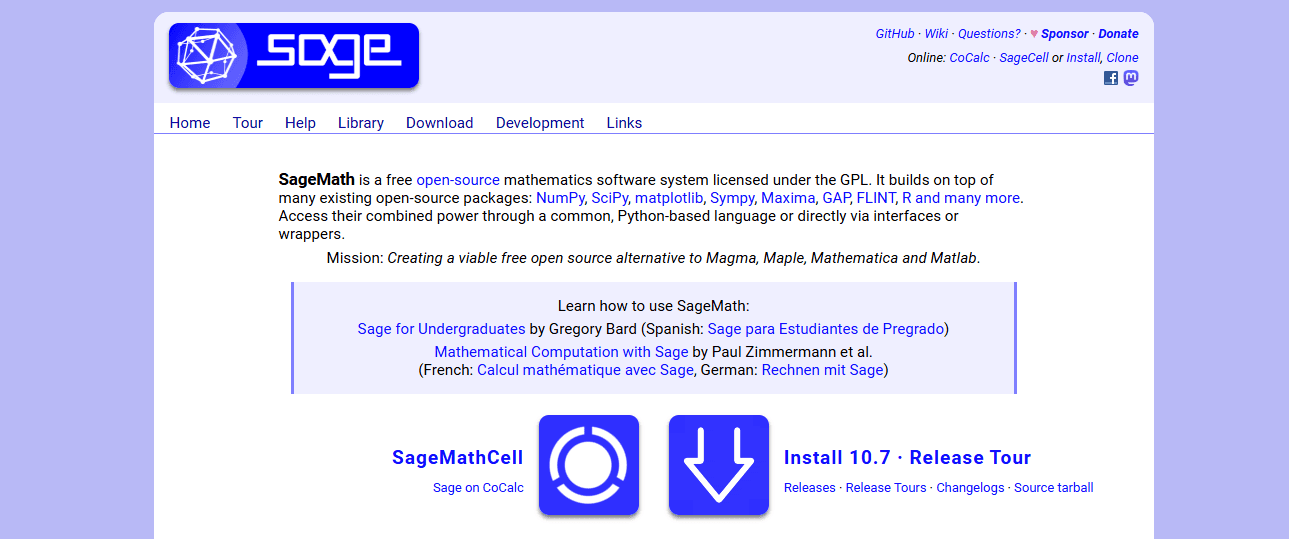Open the Source tarball link
This screenshot has height=539, width=1289.
(x=1054, y=488)
